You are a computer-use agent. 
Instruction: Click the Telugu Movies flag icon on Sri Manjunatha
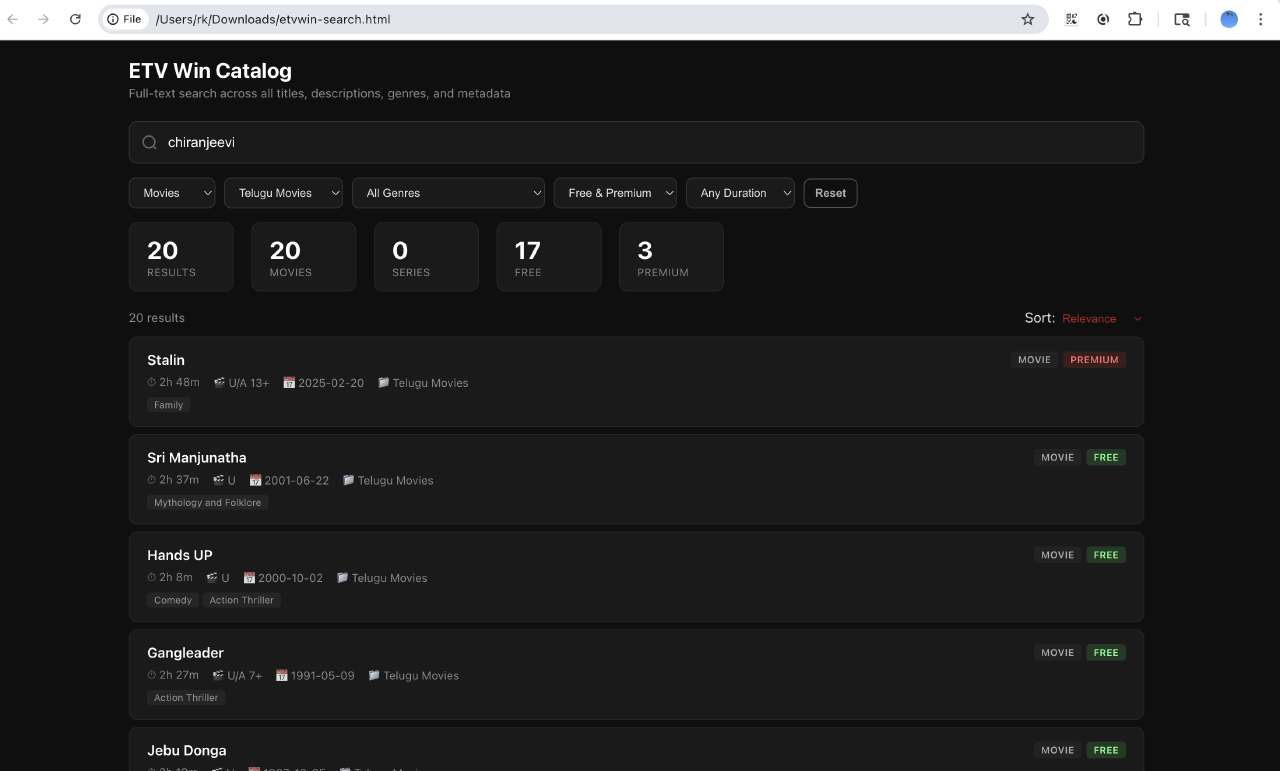(349, 480)
